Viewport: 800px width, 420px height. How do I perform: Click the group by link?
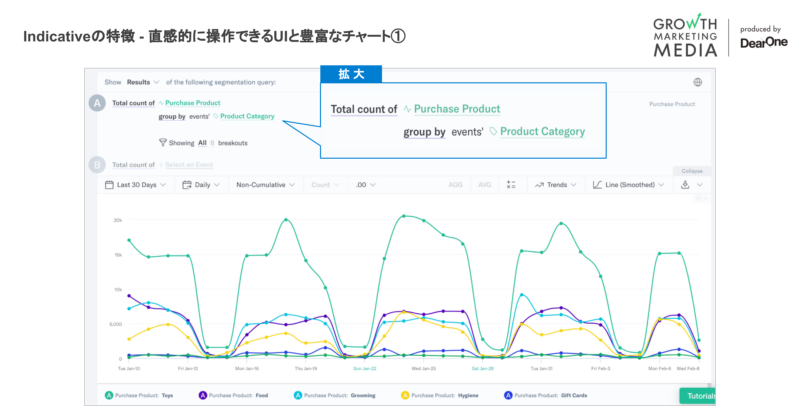(172, 116)
